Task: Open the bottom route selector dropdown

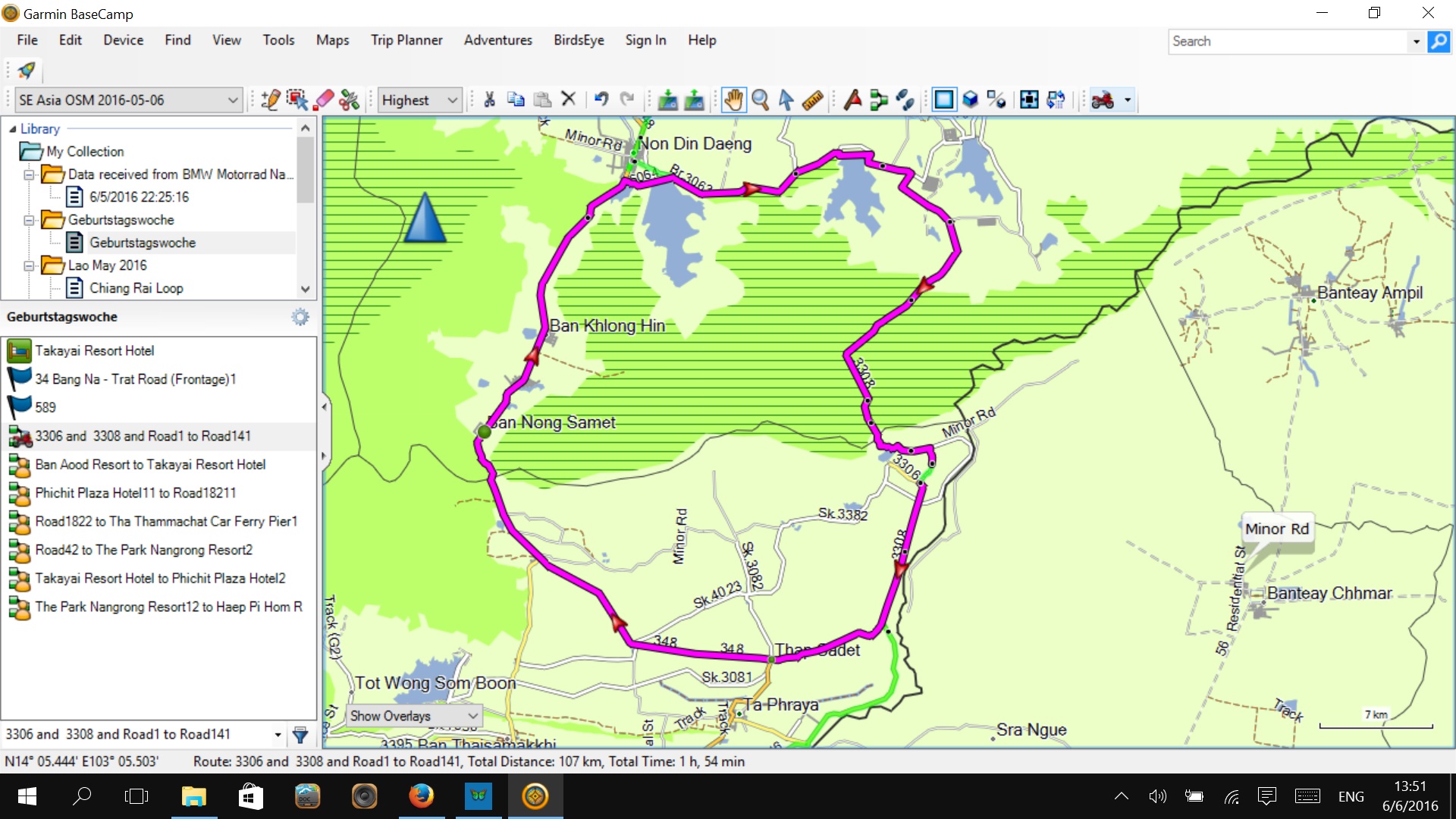Action: click(278, 734)
